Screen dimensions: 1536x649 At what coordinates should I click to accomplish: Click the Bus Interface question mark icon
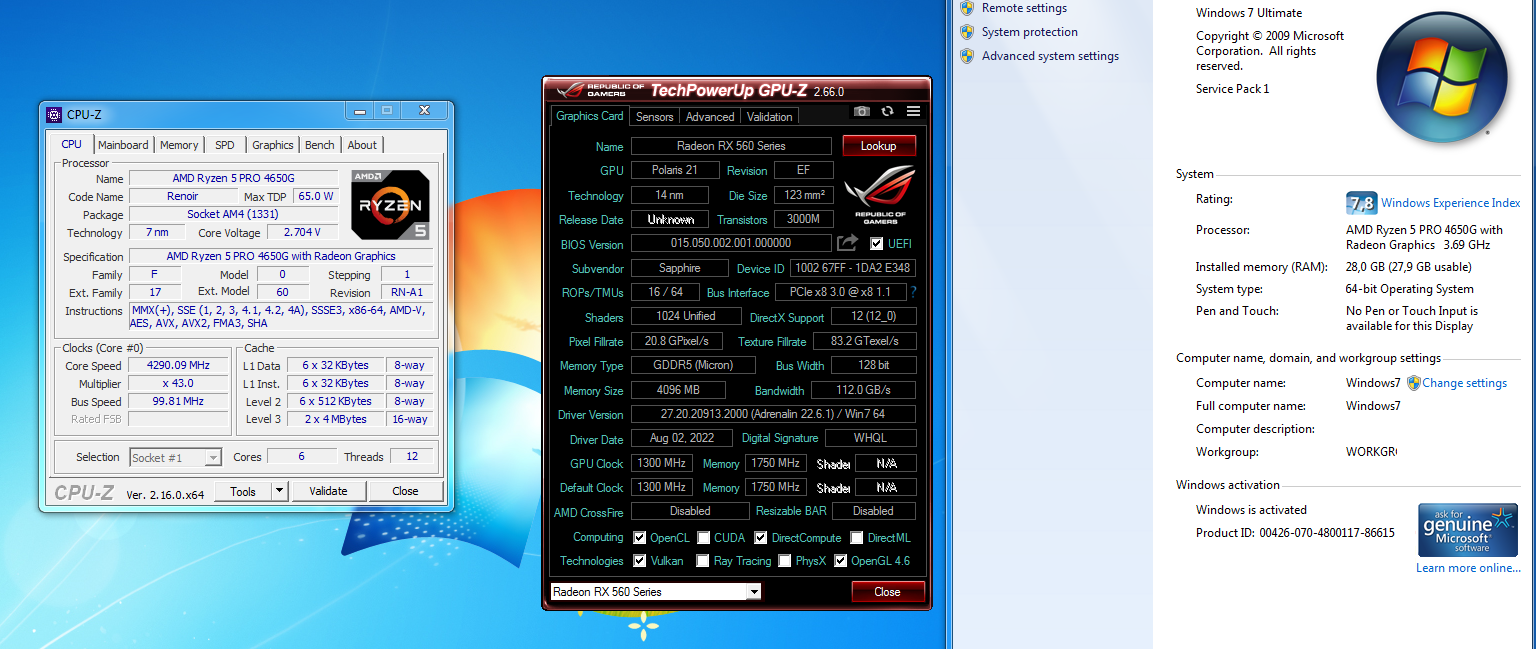912,292
